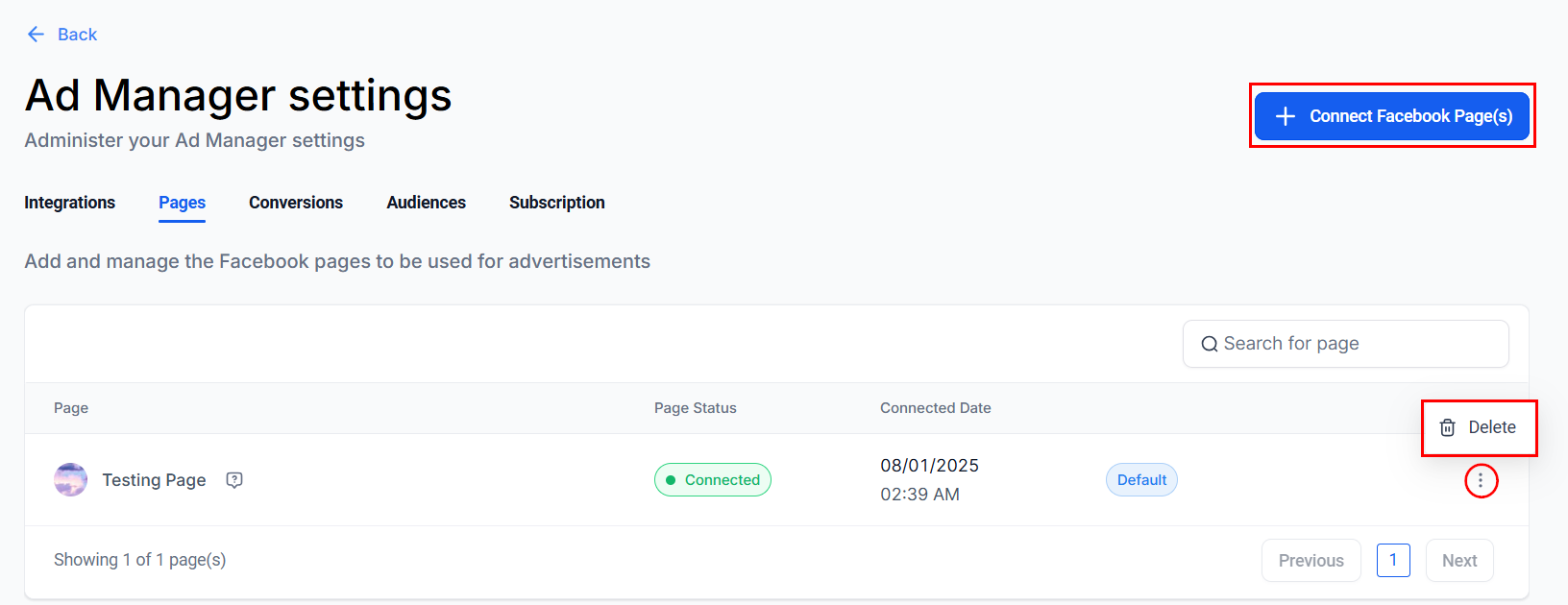Click the plus icon on Connect button

point(1285,116)
